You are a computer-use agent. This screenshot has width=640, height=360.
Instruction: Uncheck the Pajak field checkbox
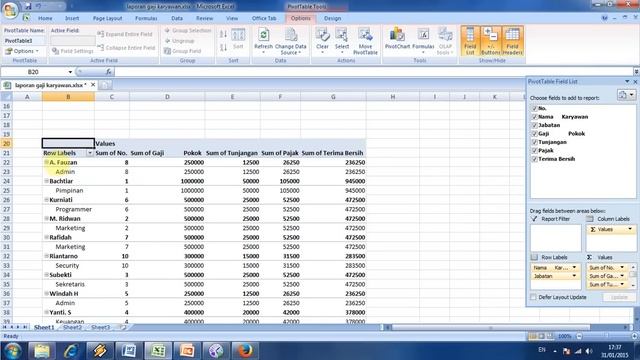[x=534, y=150]
